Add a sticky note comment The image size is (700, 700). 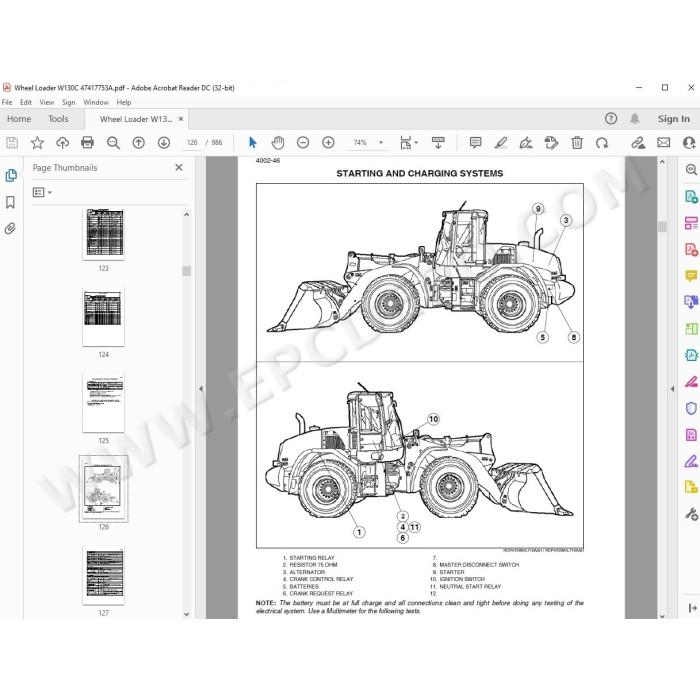coord(475,143)
